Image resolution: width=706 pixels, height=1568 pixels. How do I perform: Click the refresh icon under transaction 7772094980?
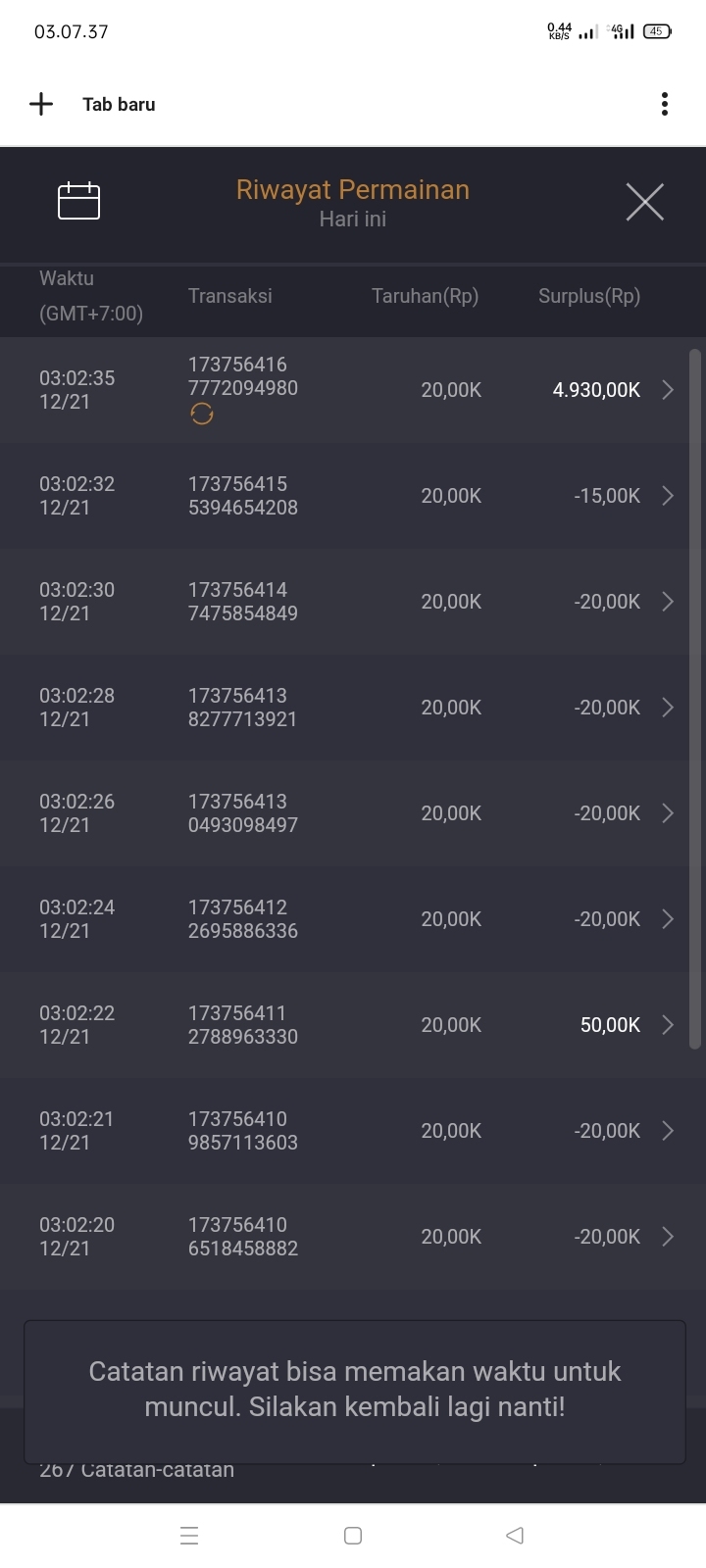(202, 415)
